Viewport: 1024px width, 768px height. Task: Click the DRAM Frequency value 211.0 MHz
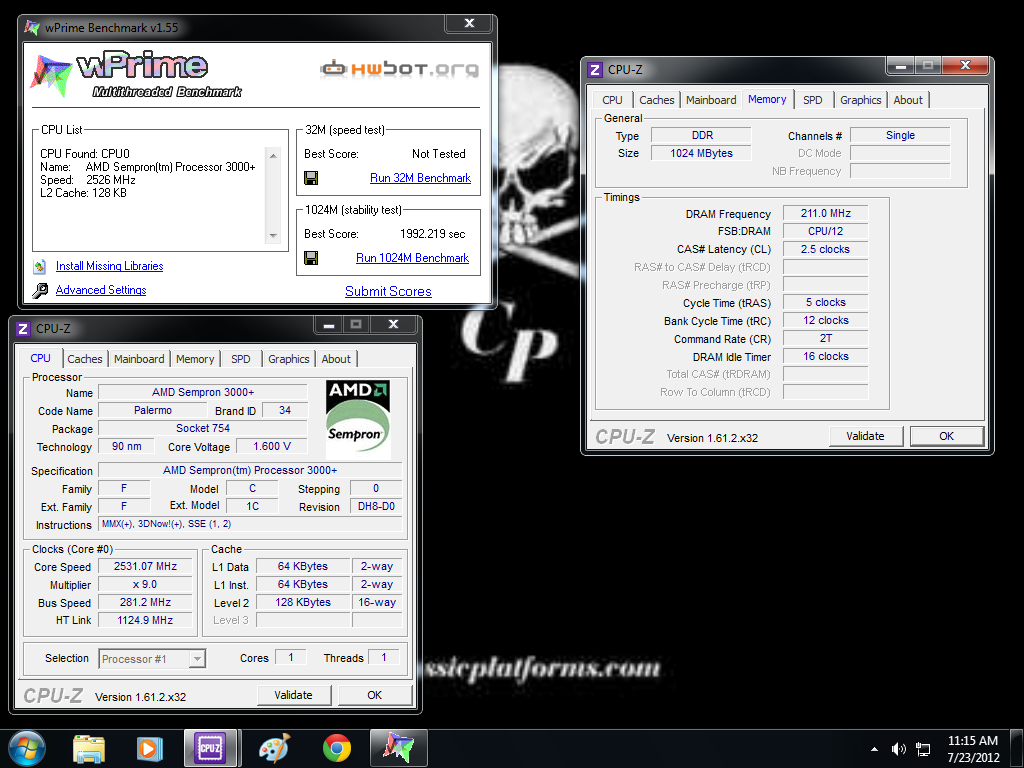(825, 214)
